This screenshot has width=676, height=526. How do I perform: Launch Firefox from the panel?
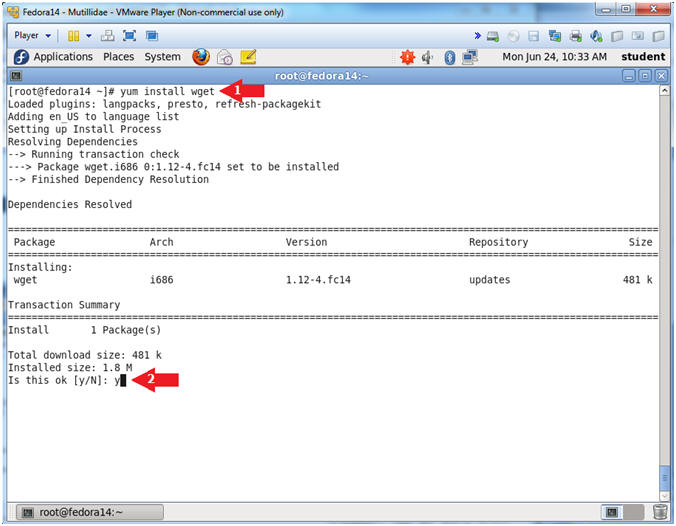201,57
